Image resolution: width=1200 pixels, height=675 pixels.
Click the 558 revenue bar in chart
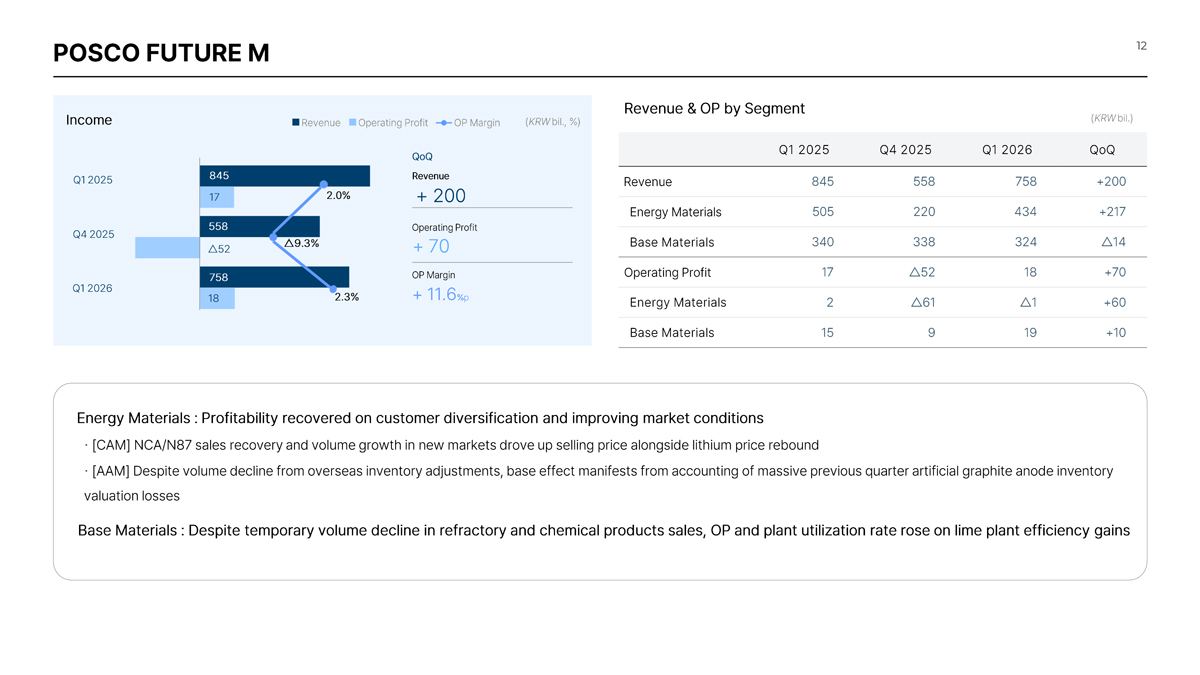260,226
